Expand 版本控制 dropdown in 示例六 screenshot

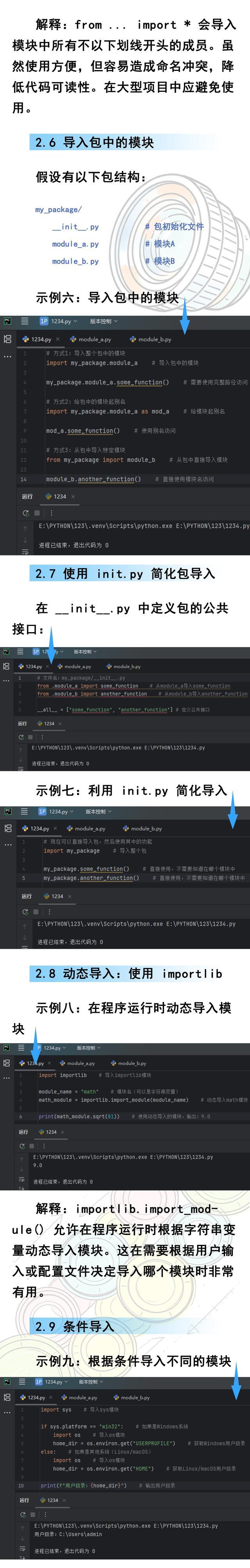pyautogui.click(x=104, y=321)
